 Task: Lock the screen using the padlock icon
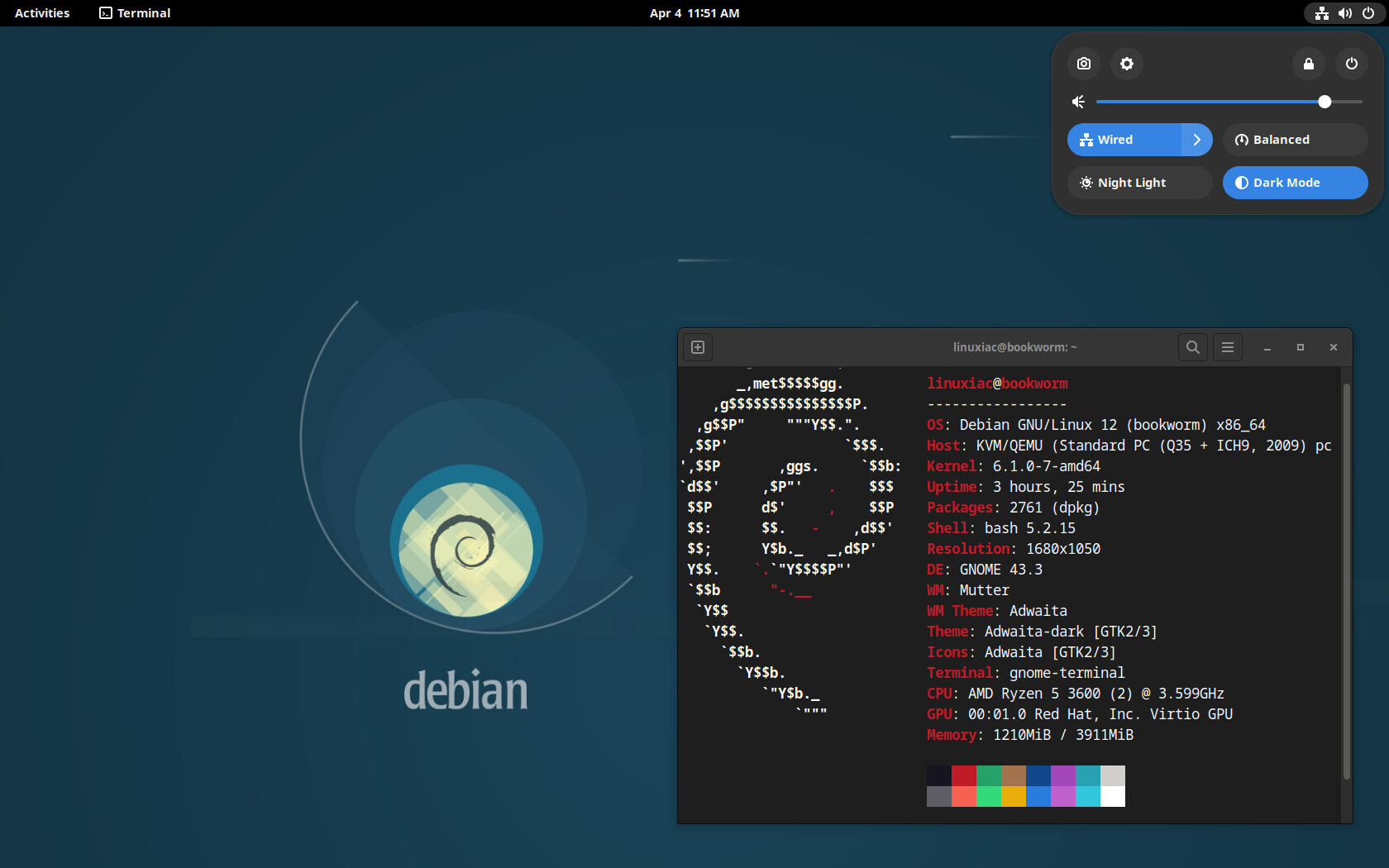point(1308,64)
